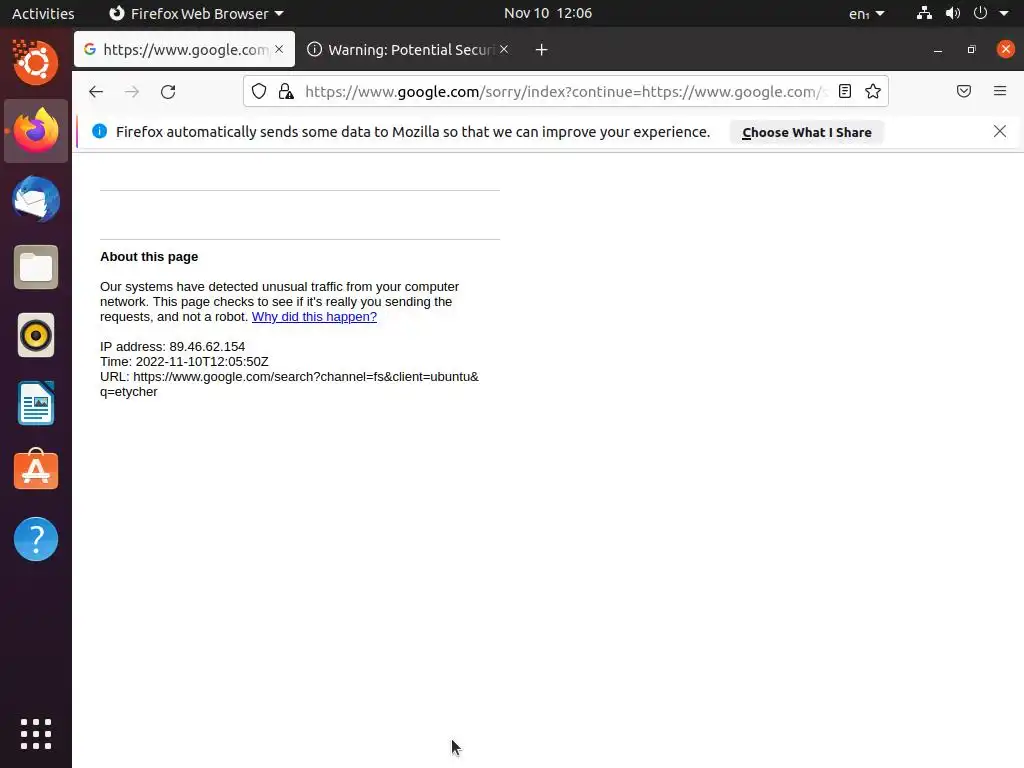Follow the Why did this happen? link

314,317
